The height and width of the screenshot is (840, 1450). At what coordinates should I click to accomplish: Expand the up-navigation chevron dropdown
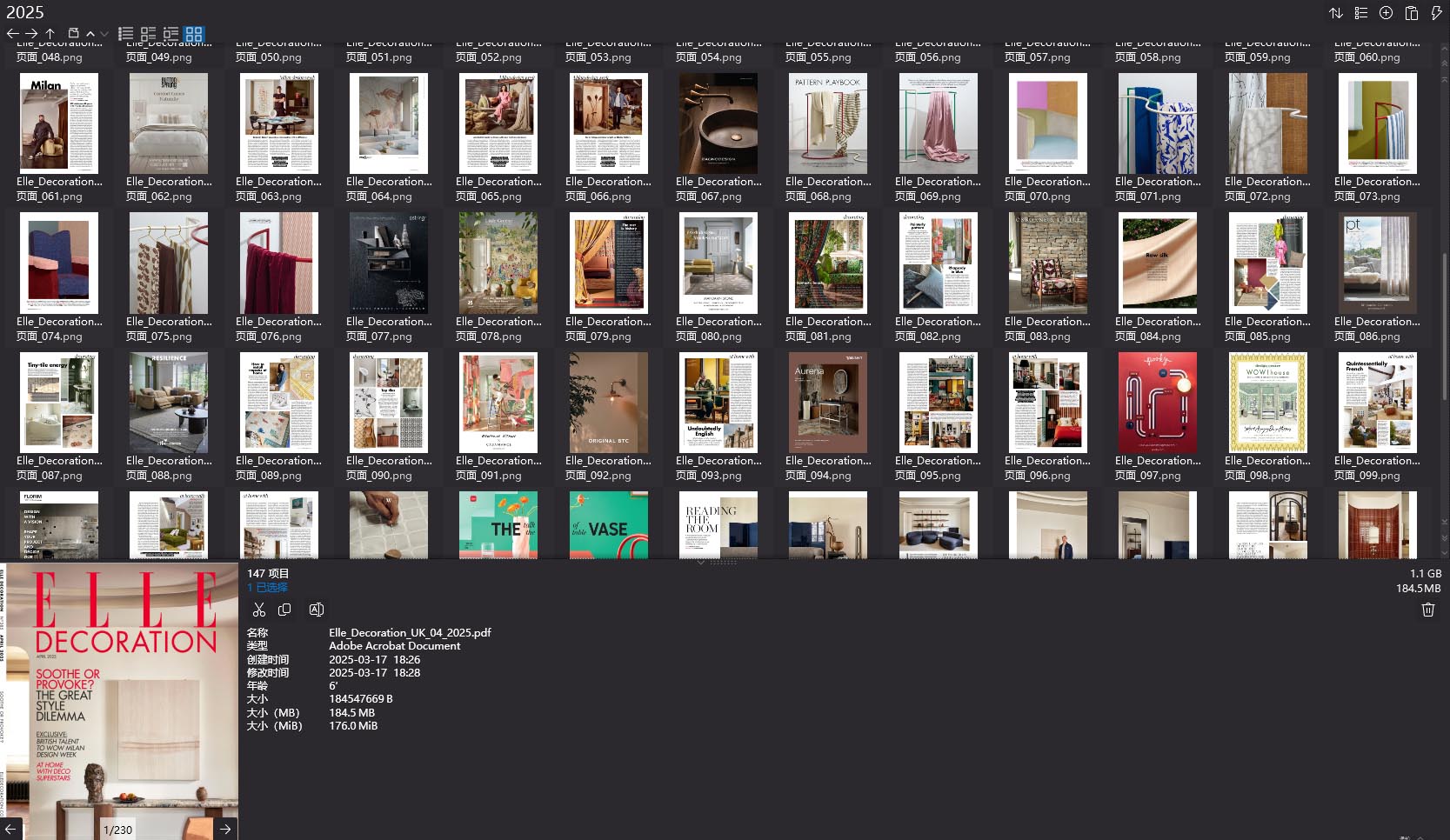coord(90,33)
